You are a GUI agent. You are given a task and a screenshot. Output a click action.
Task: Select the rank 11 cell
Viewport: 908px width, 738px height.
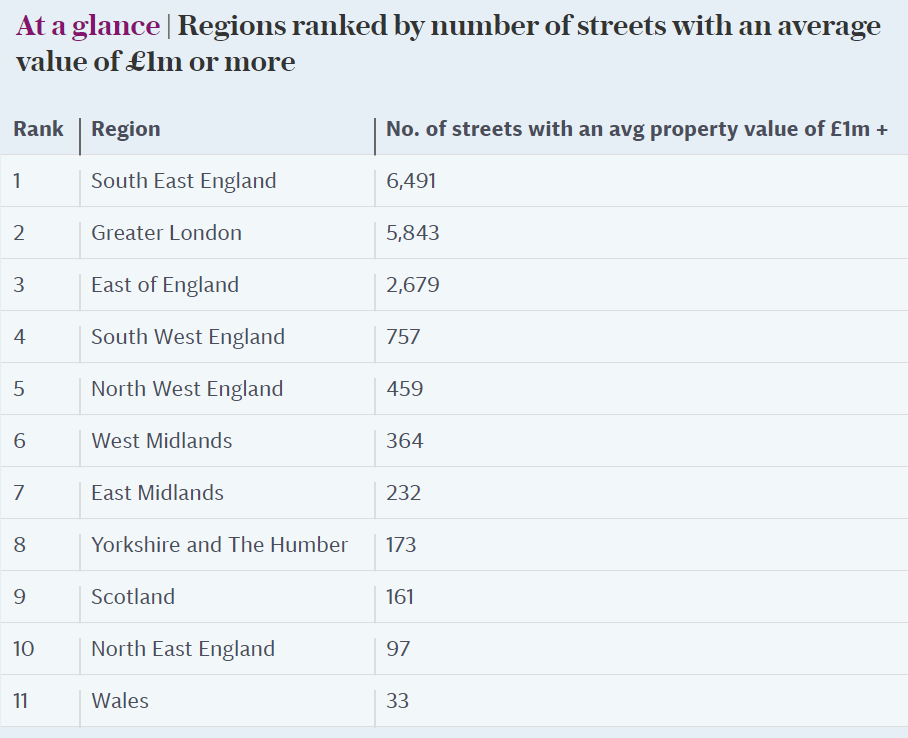click(x=21, y=701)
